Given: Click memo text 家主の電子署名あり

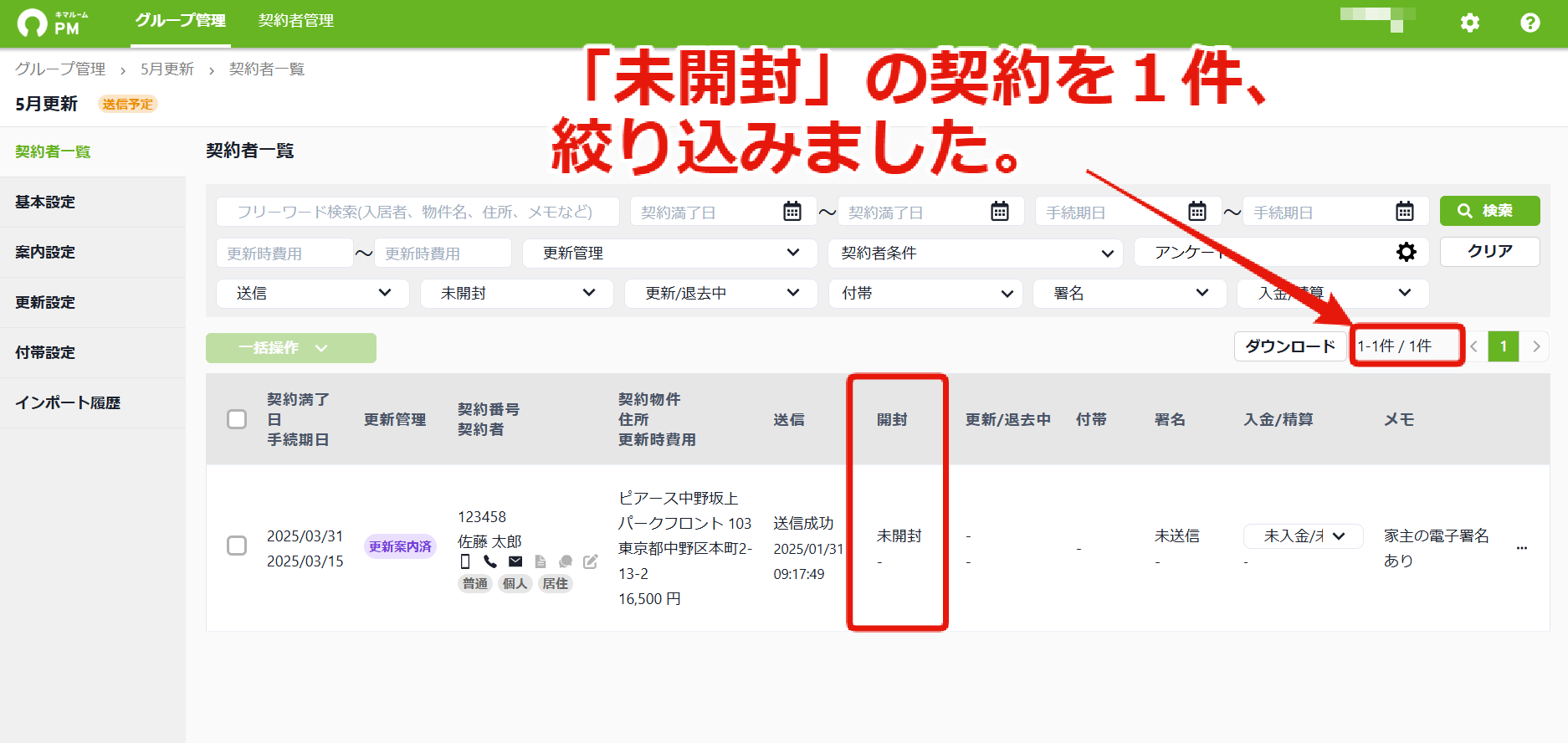Looking at the screenshot, I should pos(1437,548).
